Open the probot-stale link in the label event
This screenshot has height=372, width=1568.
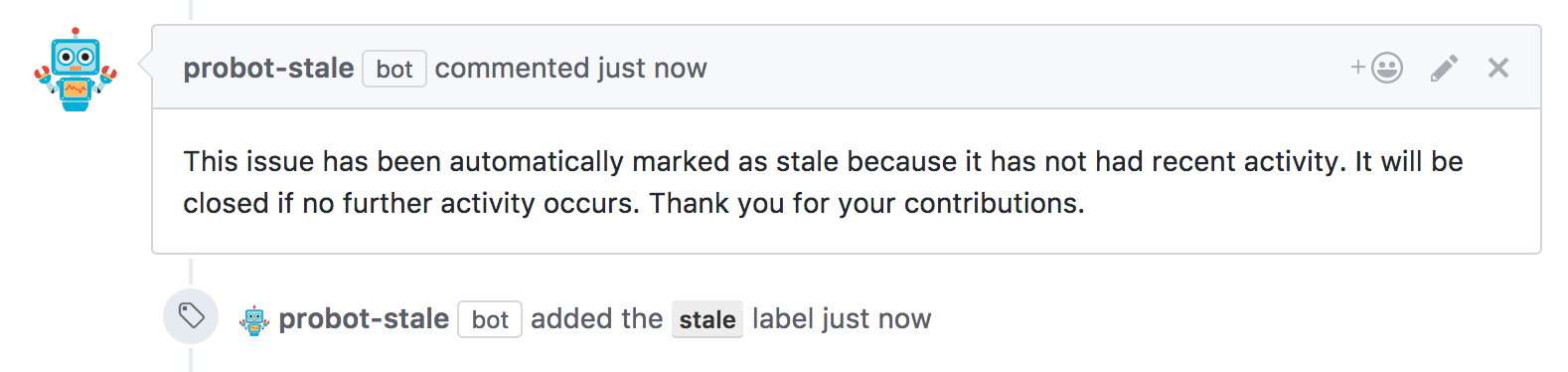tap(364, 319)
